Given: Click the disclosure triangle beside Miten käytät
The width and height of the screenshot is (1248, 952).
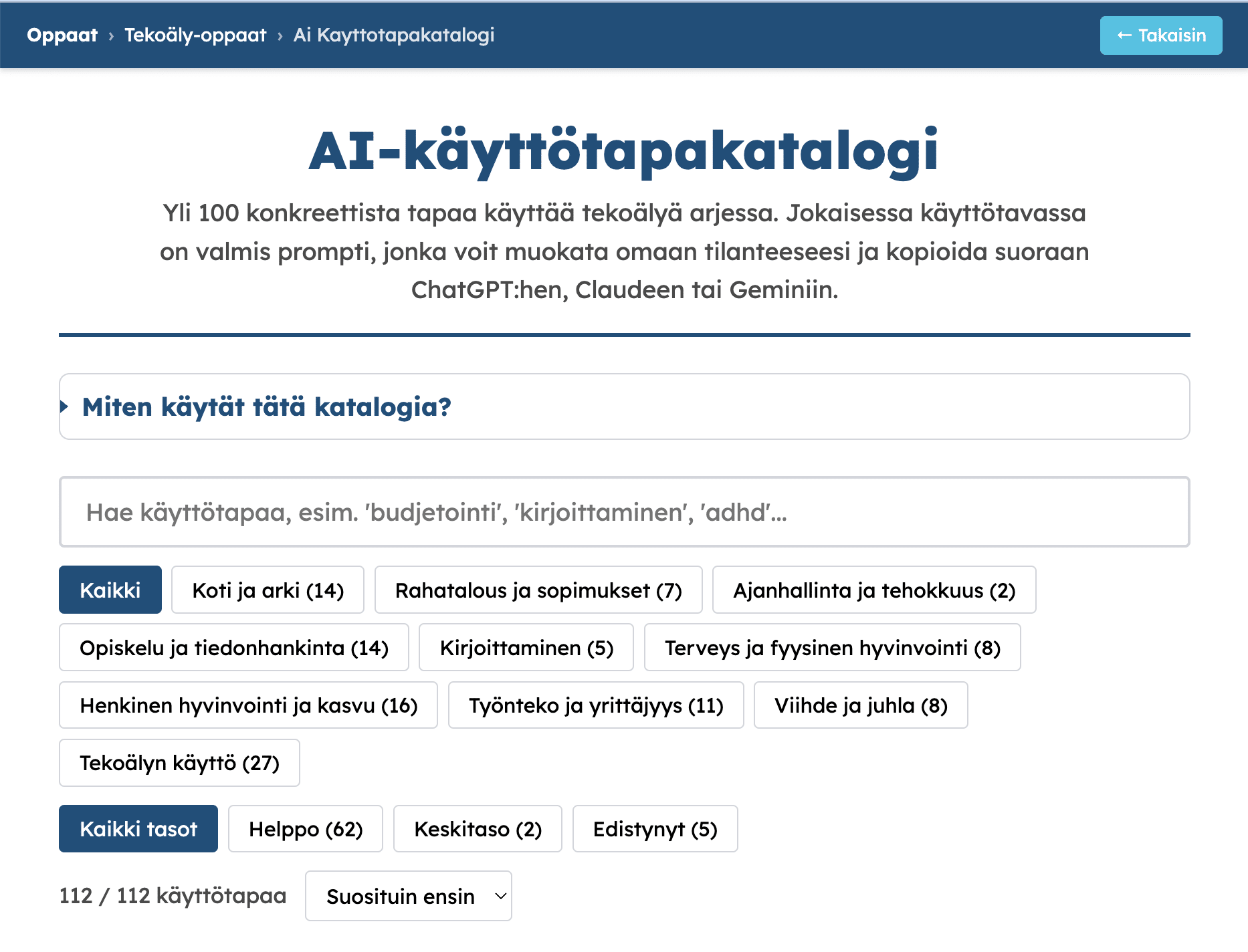Looking at the screenshot, I should tap(65, 406).
